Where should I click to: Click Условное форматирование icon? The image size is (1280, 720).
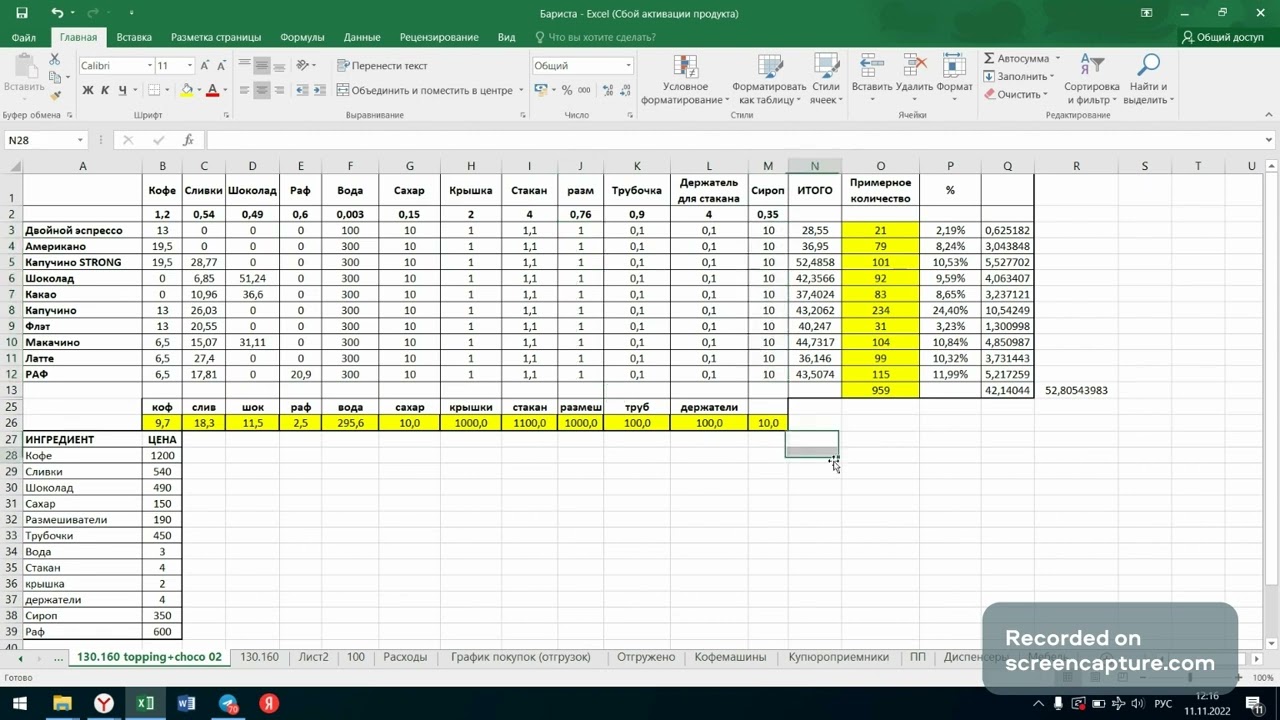pyautogui.click(x=685, y=66)
